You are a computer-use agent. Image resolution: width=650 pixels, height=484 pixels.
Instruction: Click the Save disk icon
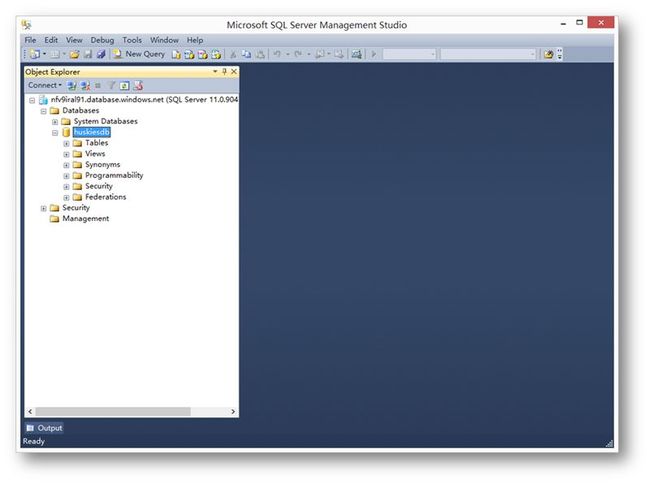click(88, 54)
